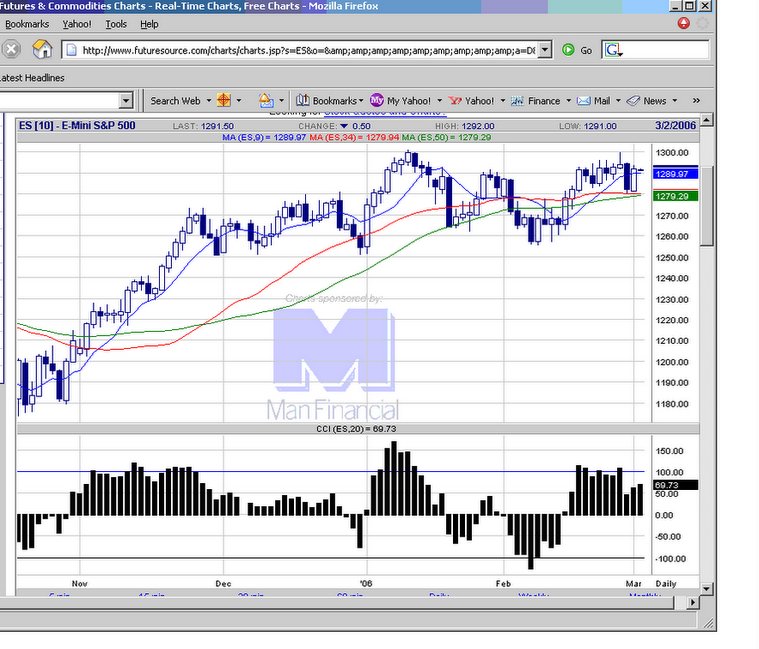Image resolution: width=759 pixels, height=649 pixels.
Task: Click the green Go arrow icon
Action: [568, 50]
